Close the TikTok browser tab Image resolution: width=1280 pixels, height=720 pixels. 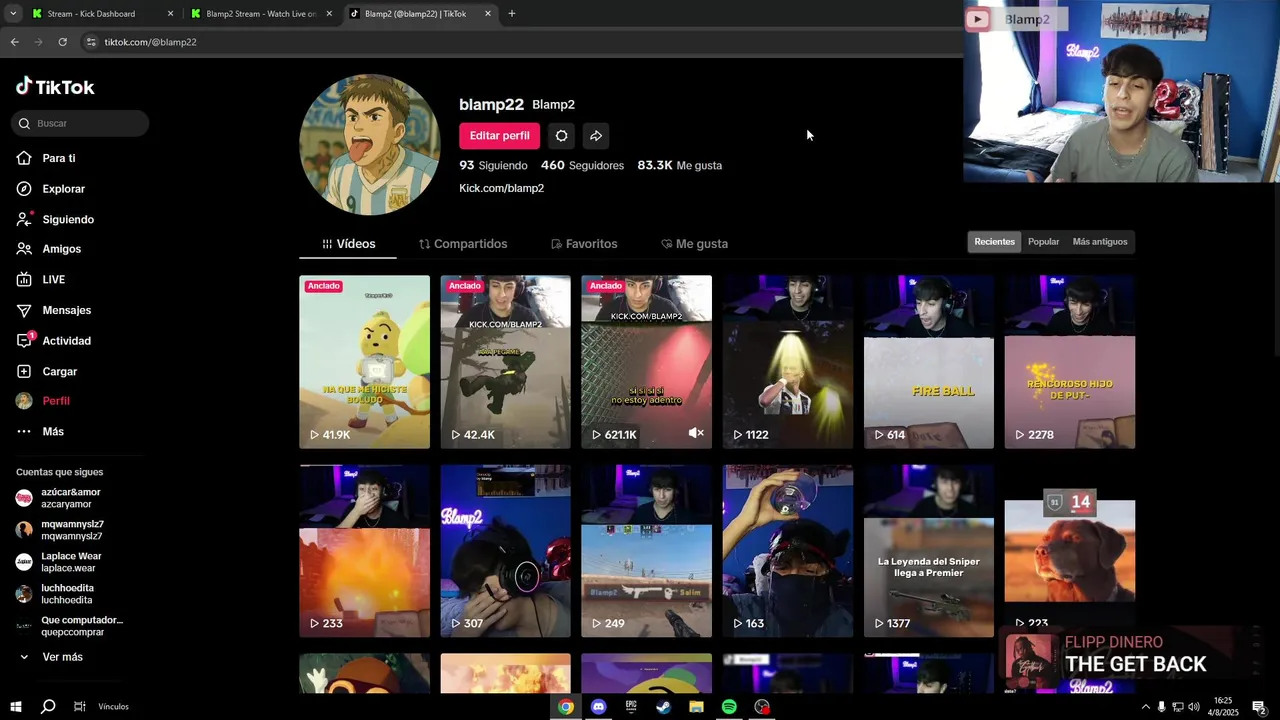[x=488, y=14]
